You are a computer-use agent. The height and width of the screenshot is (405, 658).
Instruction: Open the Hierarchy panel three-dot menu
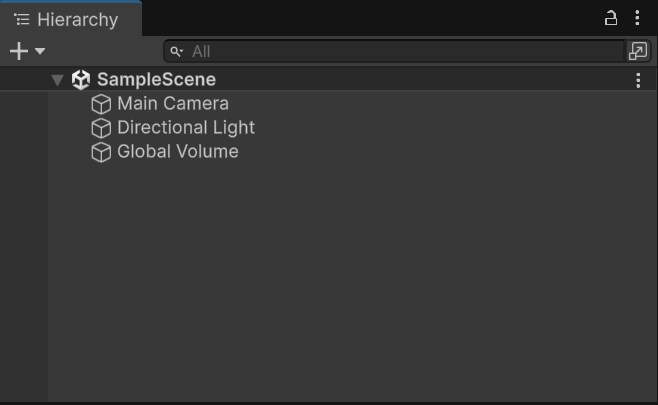click(x=637, y=18)
